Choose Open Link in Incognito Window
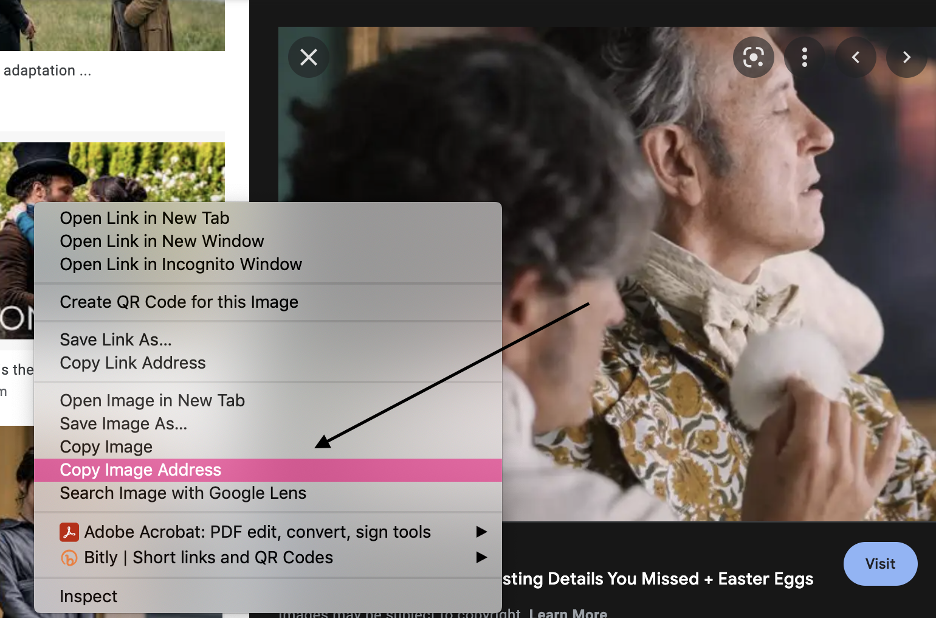The image size is (936, 618). pyautogui.click(x=181, y=264)
